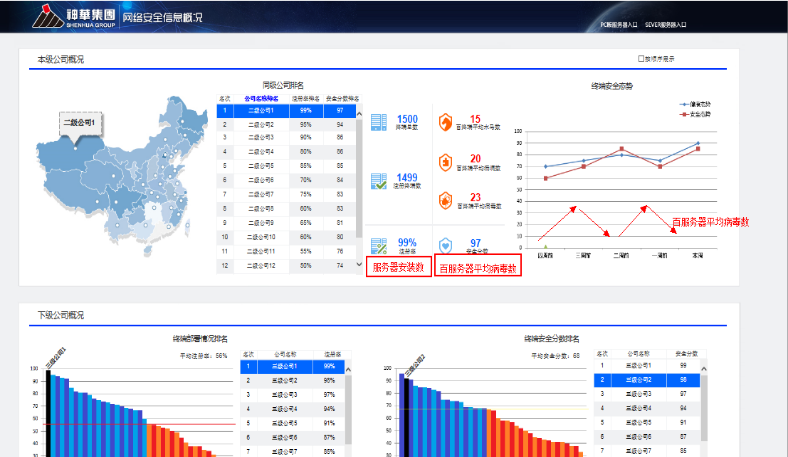The height and width of the screenshot is (457, 788).
Task: Click the red value 20
Action: pyautogui.click(x=475, y=158)
